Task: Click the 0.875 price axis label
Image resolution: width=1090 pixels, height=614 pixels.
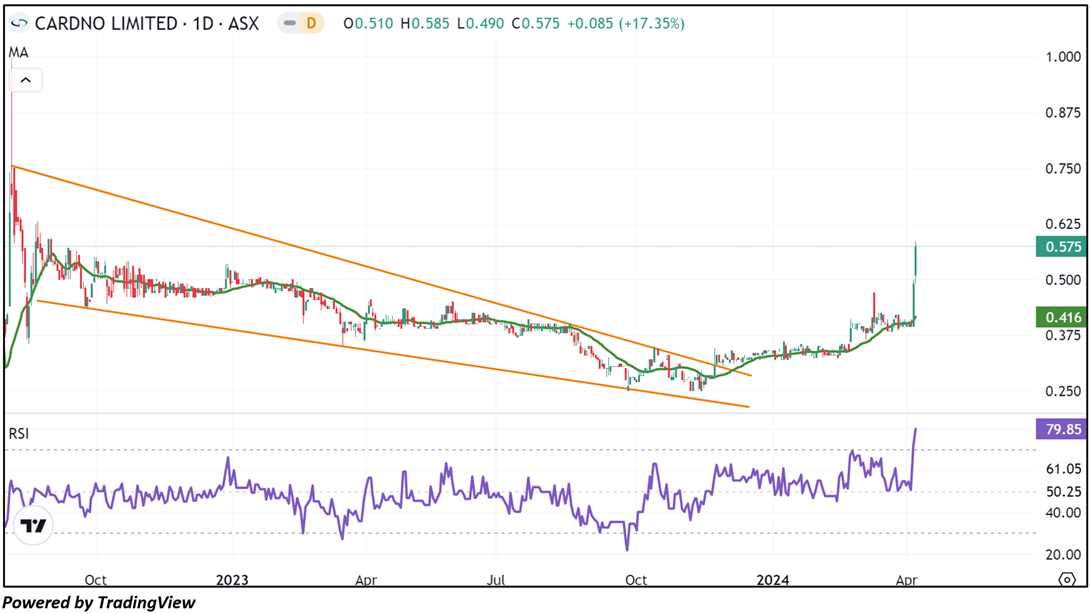Action: 1064,113
